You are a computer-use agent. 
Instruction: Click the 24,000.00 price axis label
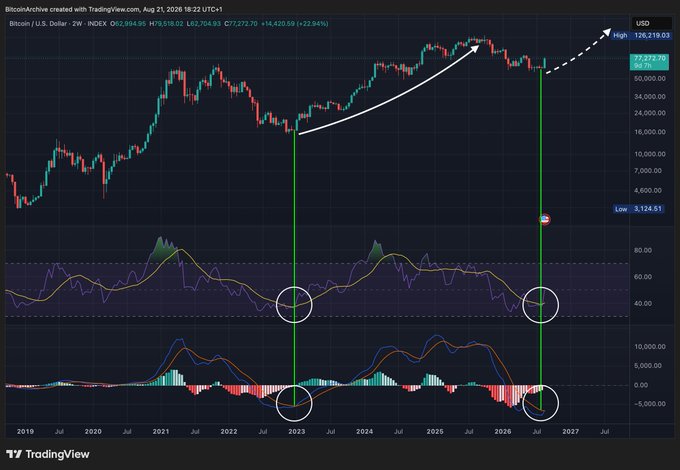pos(650,113)
